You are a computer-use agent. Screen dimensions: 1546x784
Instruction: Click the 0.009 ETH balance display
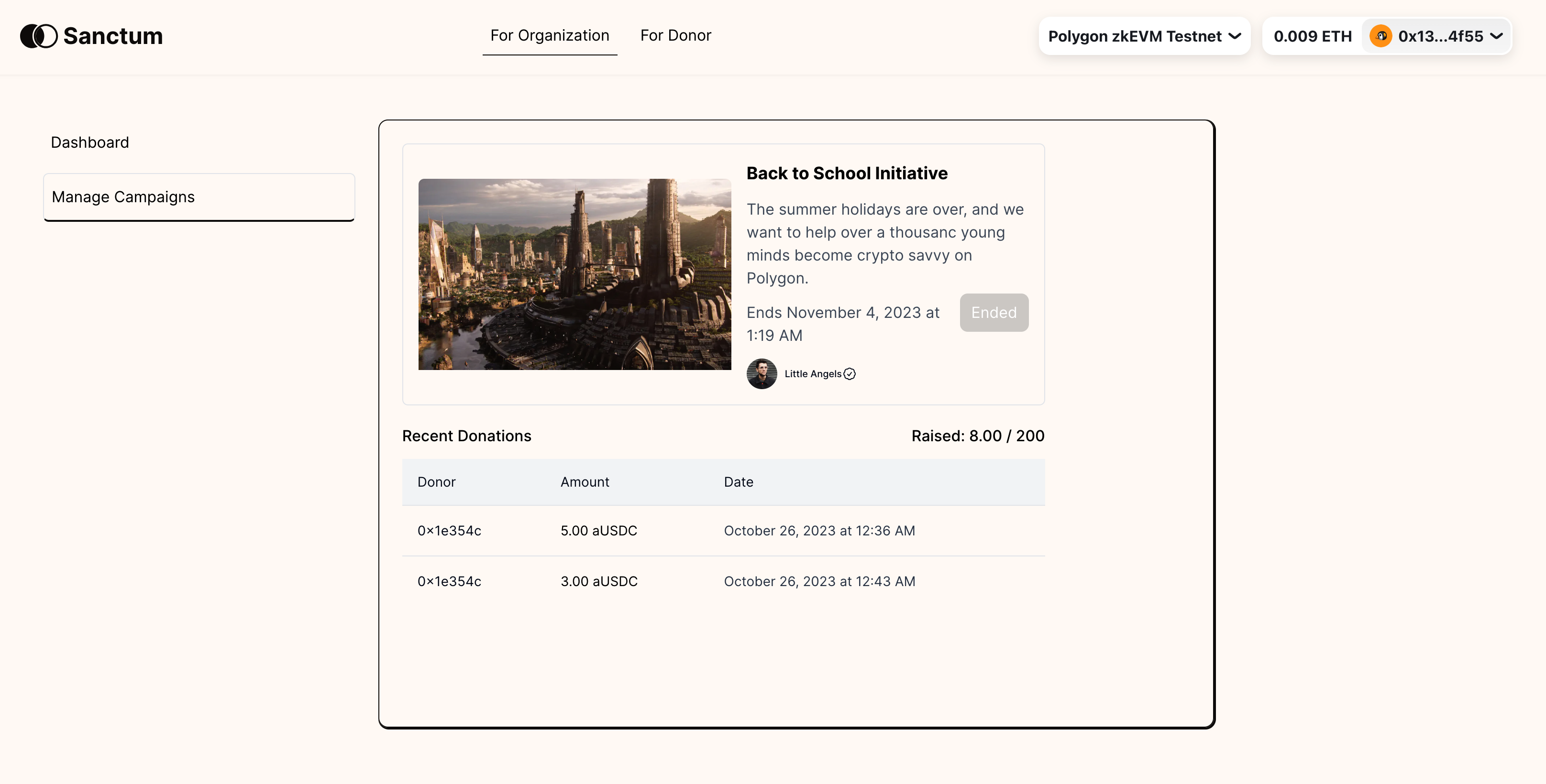pos(1312,36)
